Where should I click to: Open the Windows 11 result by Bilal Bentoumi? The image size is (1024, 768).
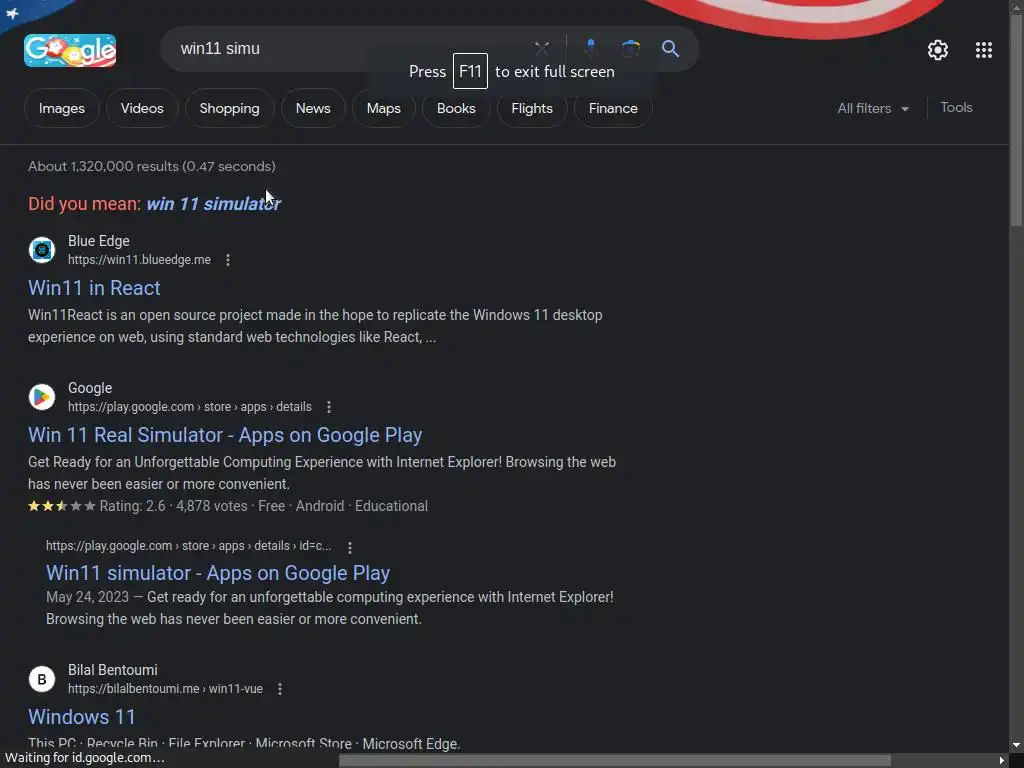pyautogui.click(x=82, y=716)
